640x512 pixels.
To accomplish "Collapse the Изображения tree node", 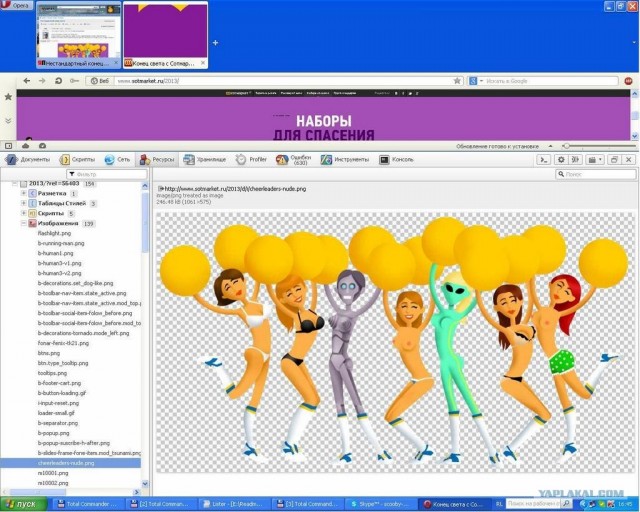I will coord(23,223).
